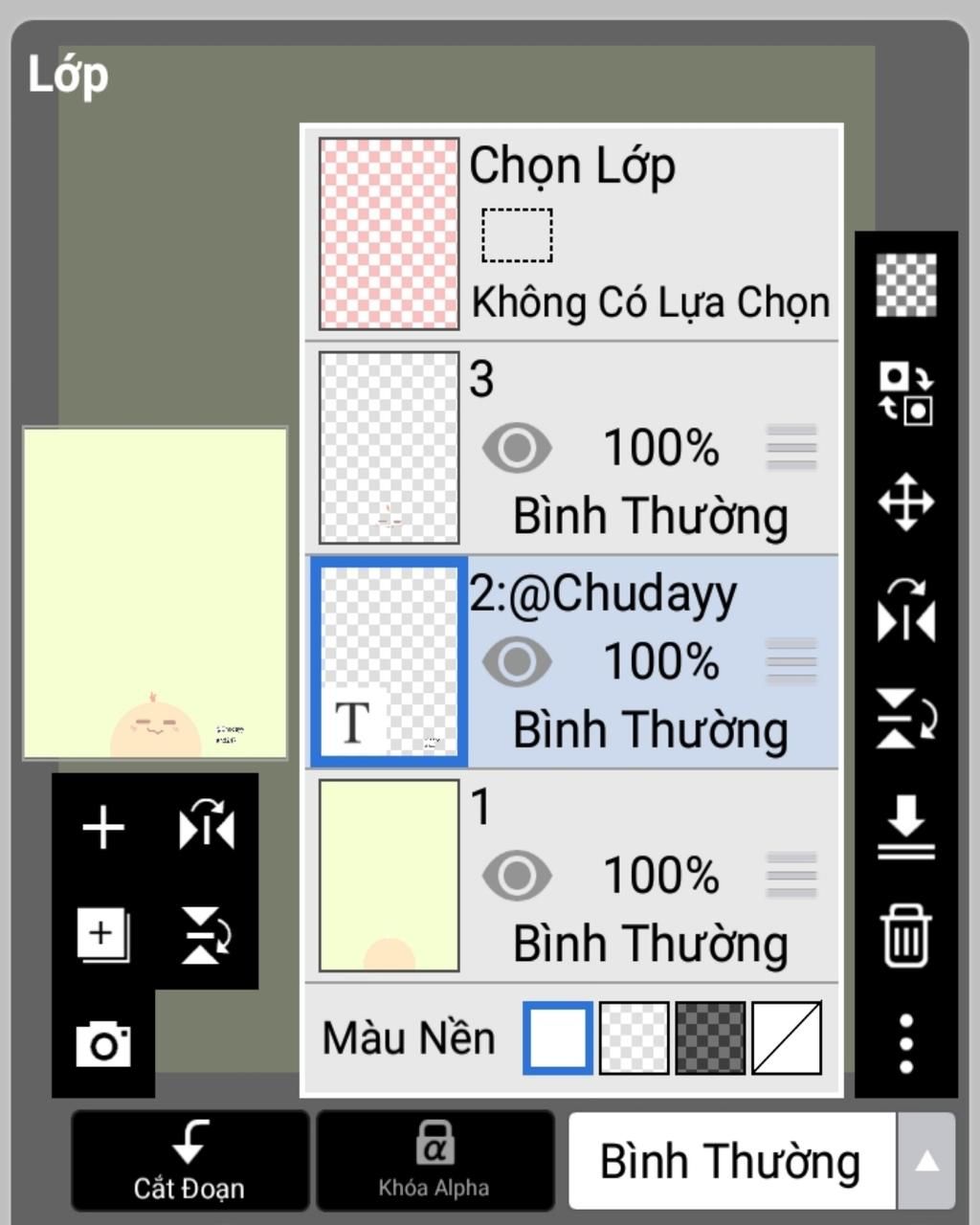The width and height of the screenshot is (980, 1225).
Task: Tap the Khóa Alpha lock button
Action: pos(434,1161)
